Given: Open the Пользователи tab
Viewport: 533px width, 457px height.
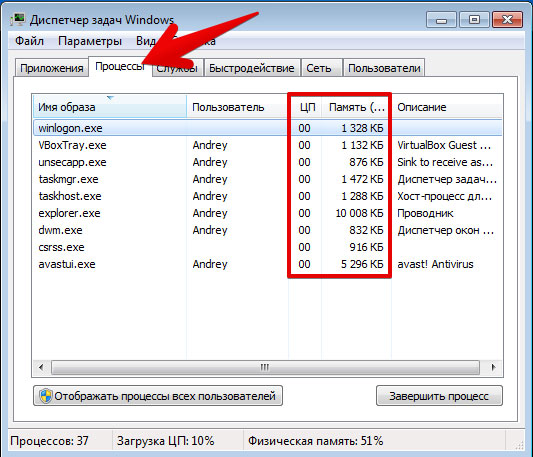Looking at the screenshot, I should [384, 68].
